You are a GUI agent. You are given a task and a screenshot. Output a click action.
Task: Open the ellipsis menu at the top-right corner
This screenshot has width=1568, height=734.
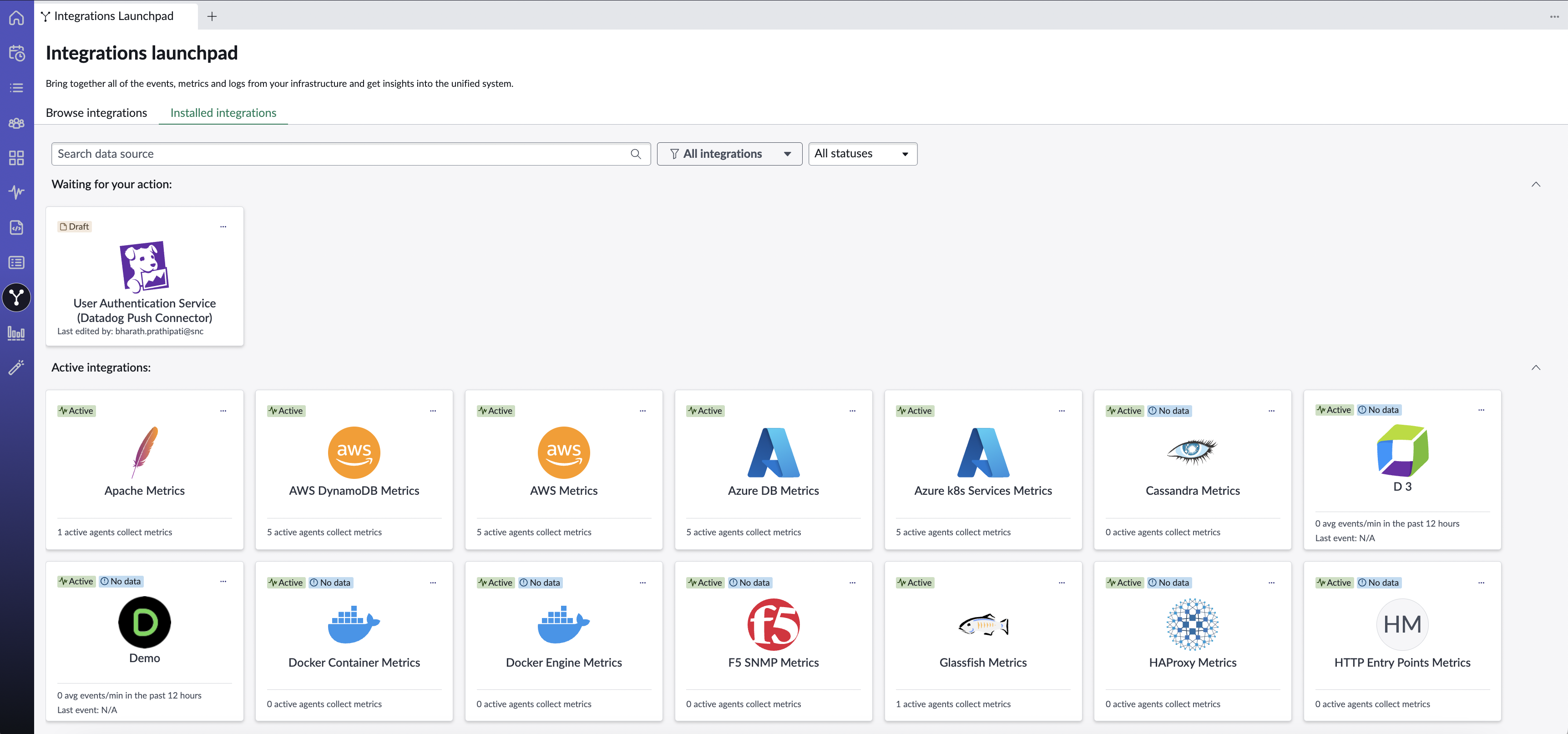pyautogui.click(x=1554, y=16)
